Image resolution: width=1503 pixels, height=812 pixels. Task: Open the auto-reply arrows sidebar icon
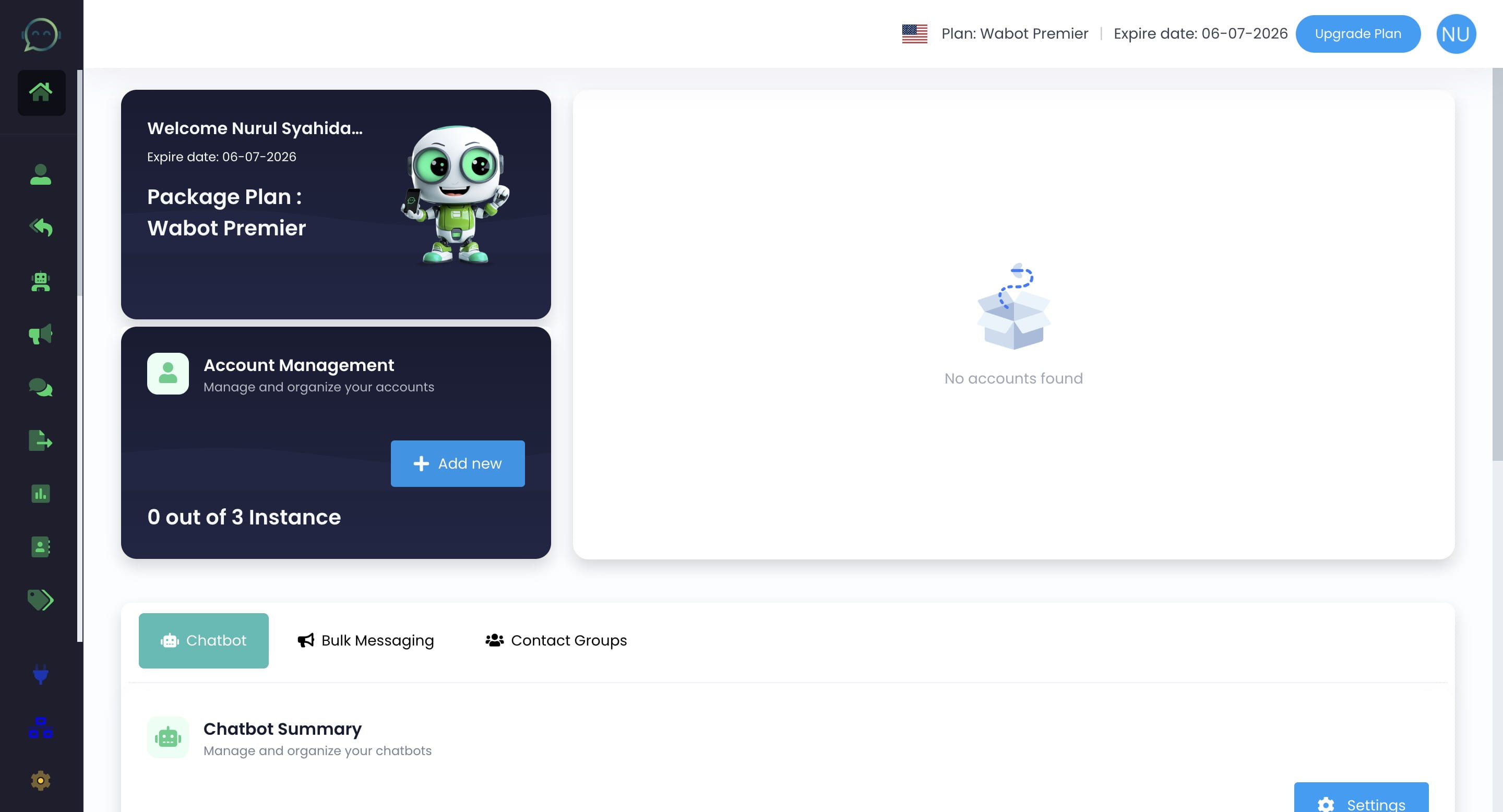point(41,228)
